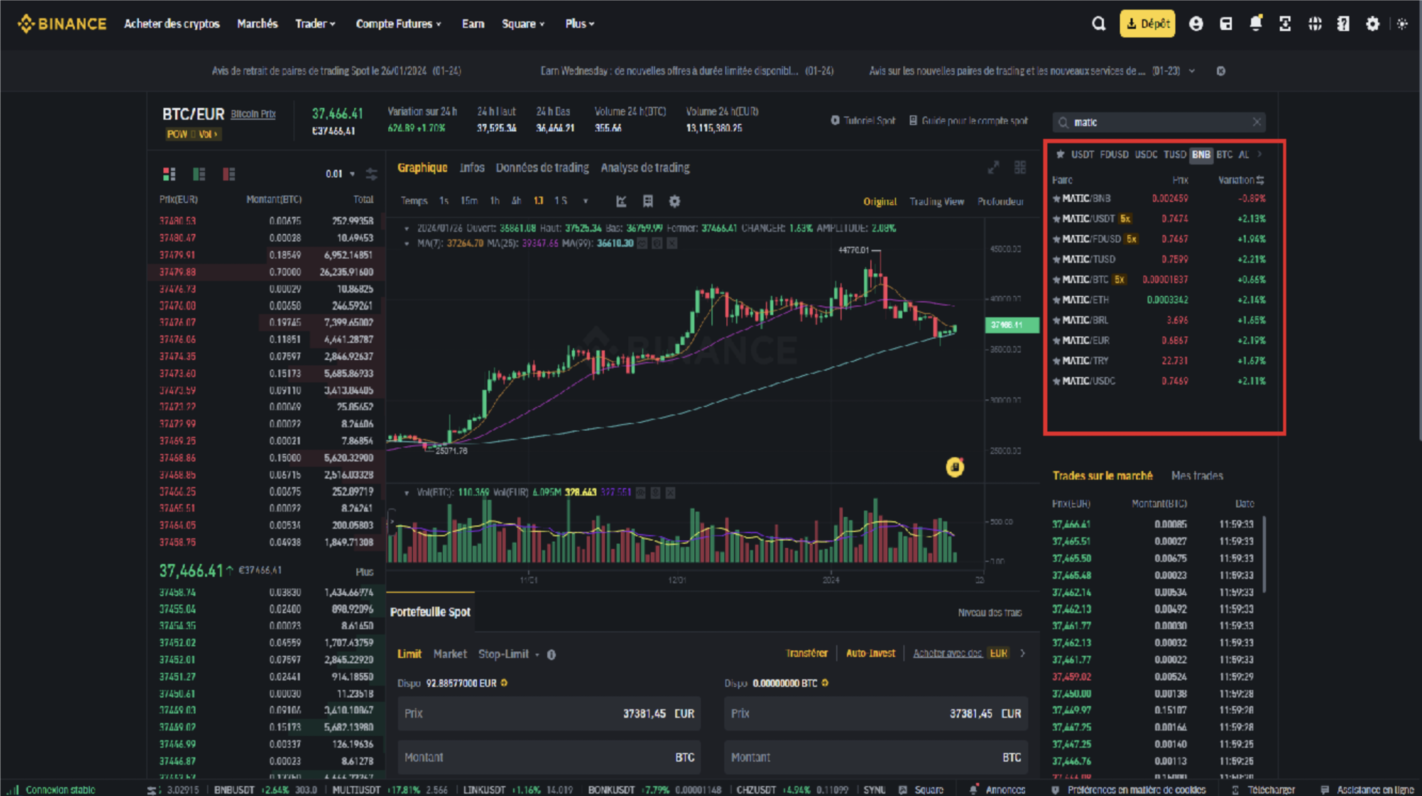Refresh EUR available balance icon
Screen dimensions: 1422x796
[504, 683]
